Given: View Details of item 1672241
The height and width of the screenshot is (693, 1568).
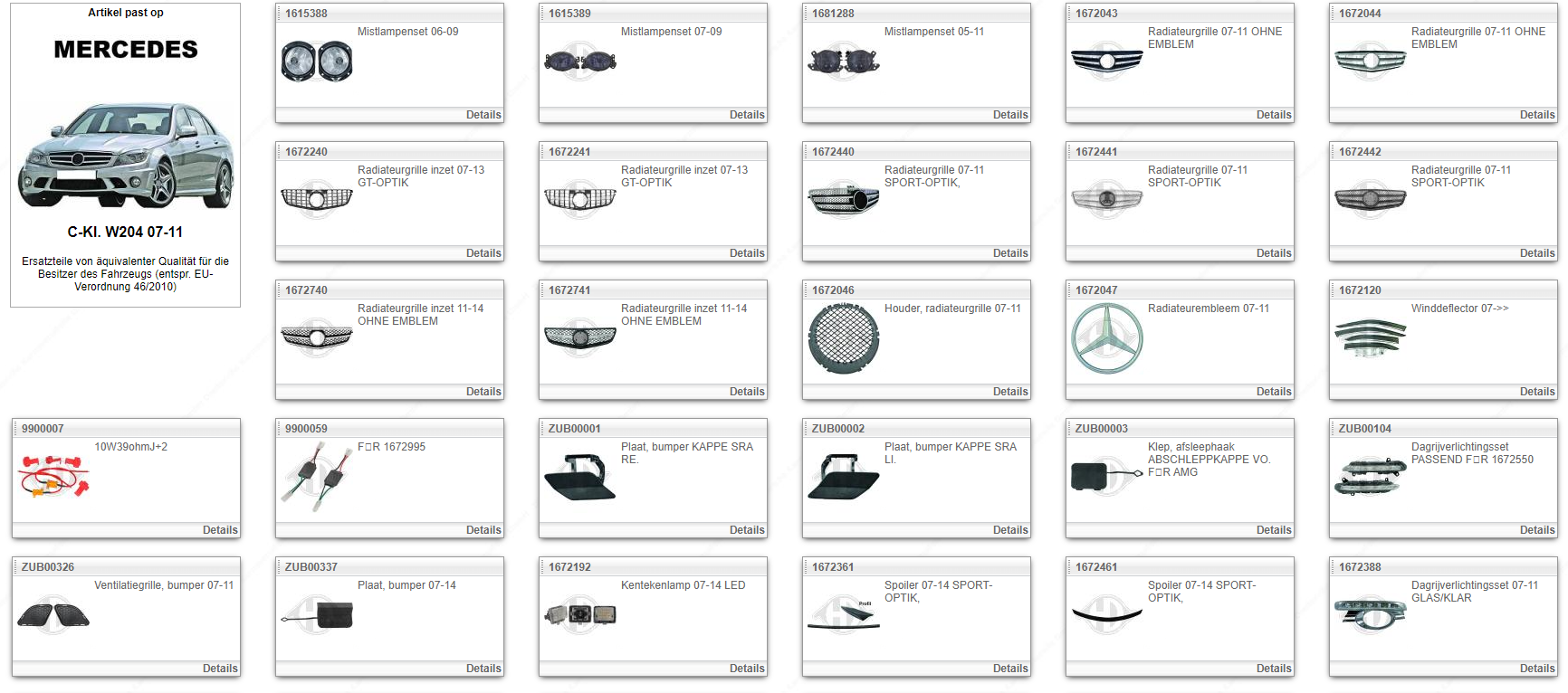Looking at the screenshot, I should coord(747,253).
